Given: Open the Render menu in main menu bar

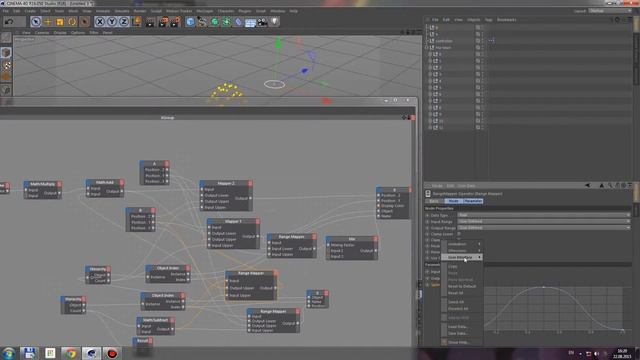Looking at the screenshot, I should pyautogui.click(x=140, y=11).
